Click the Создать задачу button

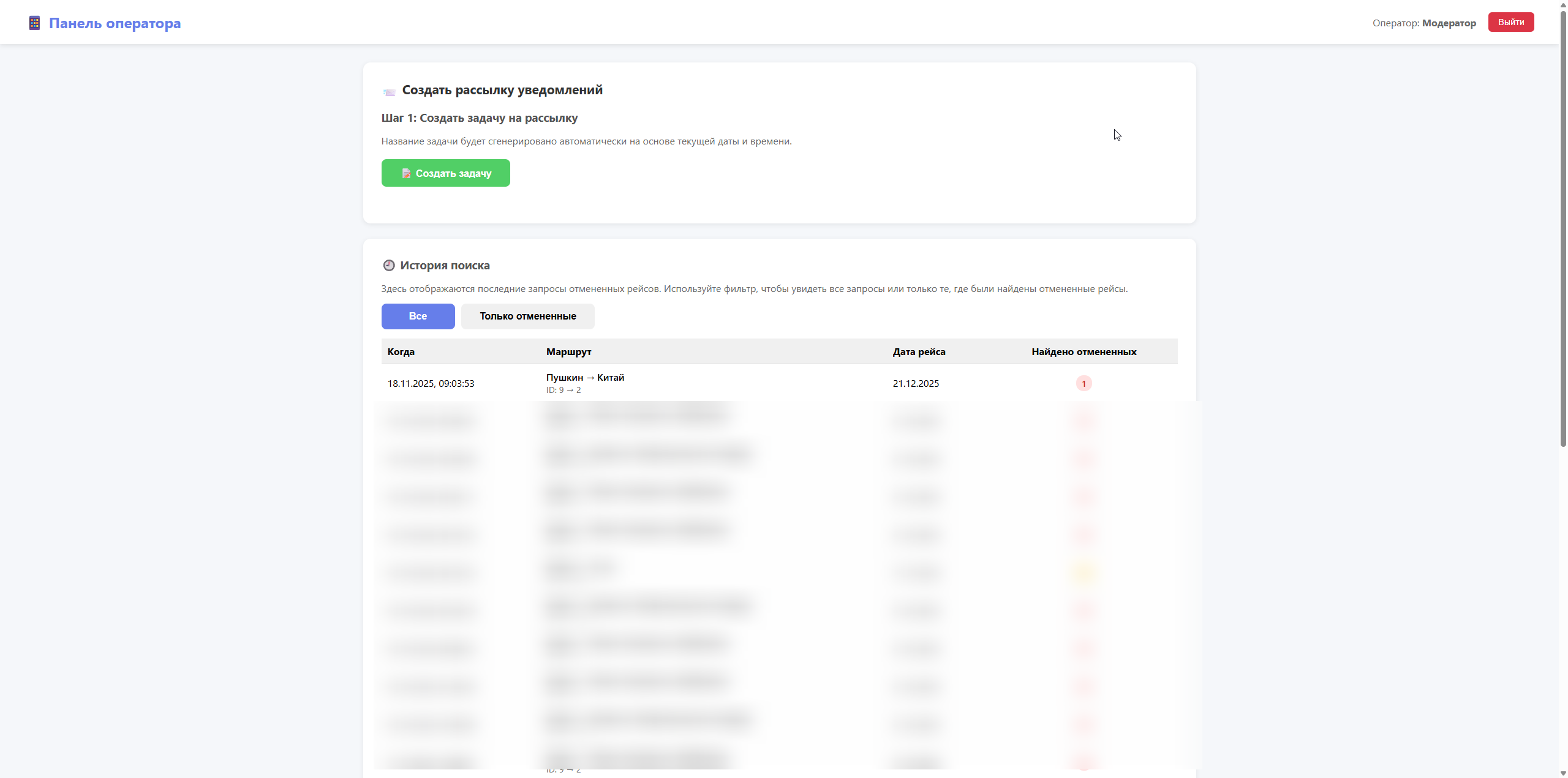tap(445, 173)
